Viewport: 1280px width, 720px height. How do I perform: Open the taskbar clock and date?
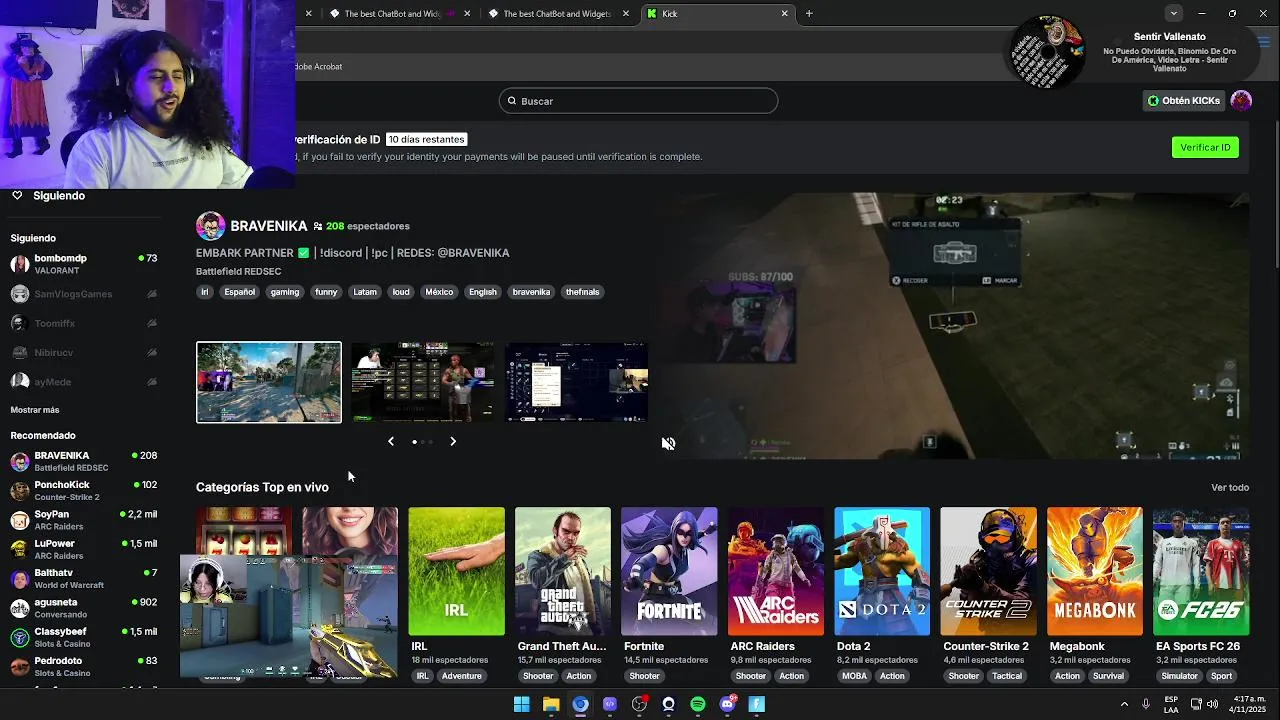(1248, 704)
